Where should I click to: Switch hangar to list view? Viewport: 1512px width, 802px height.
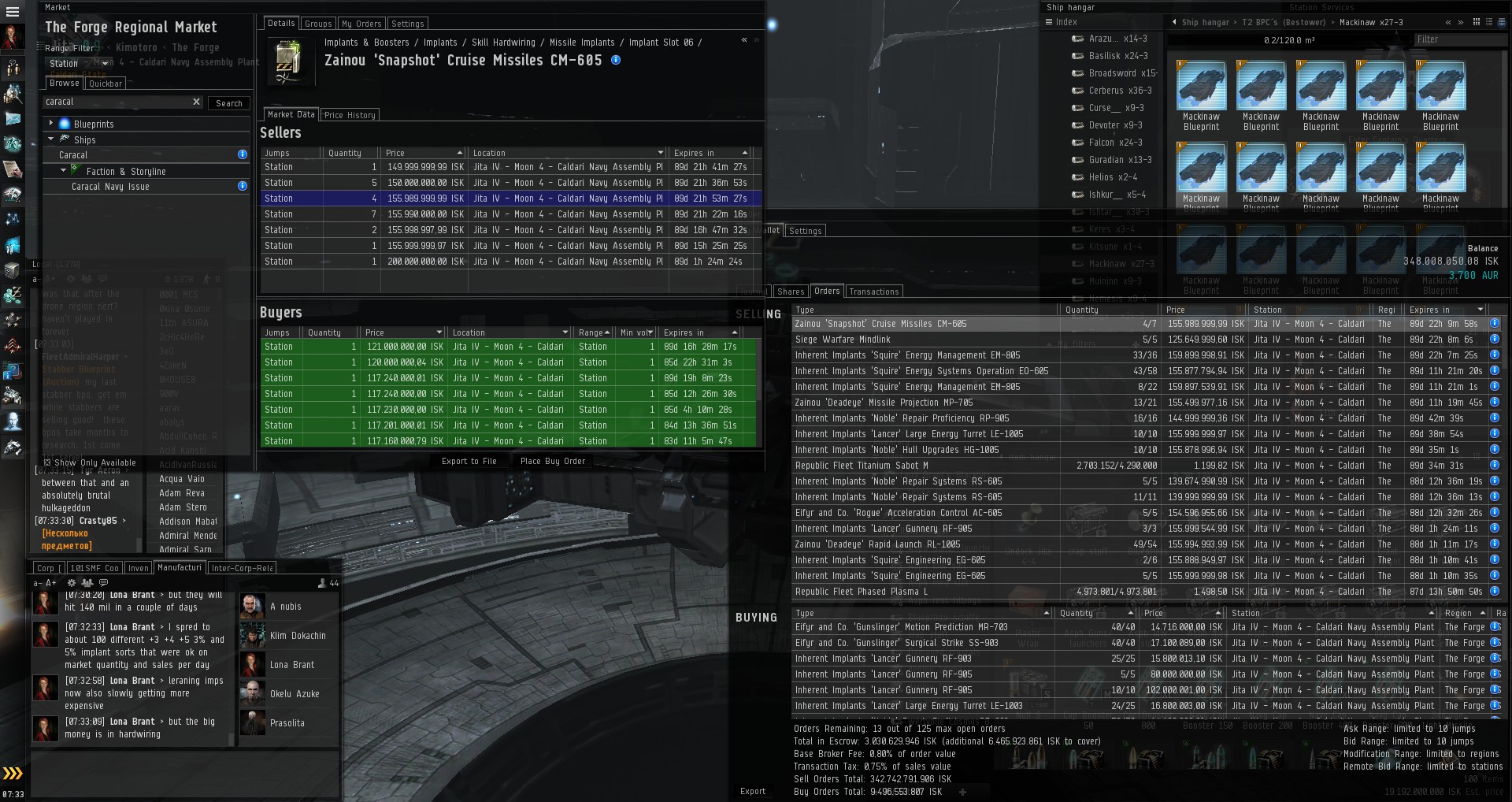1489,22
